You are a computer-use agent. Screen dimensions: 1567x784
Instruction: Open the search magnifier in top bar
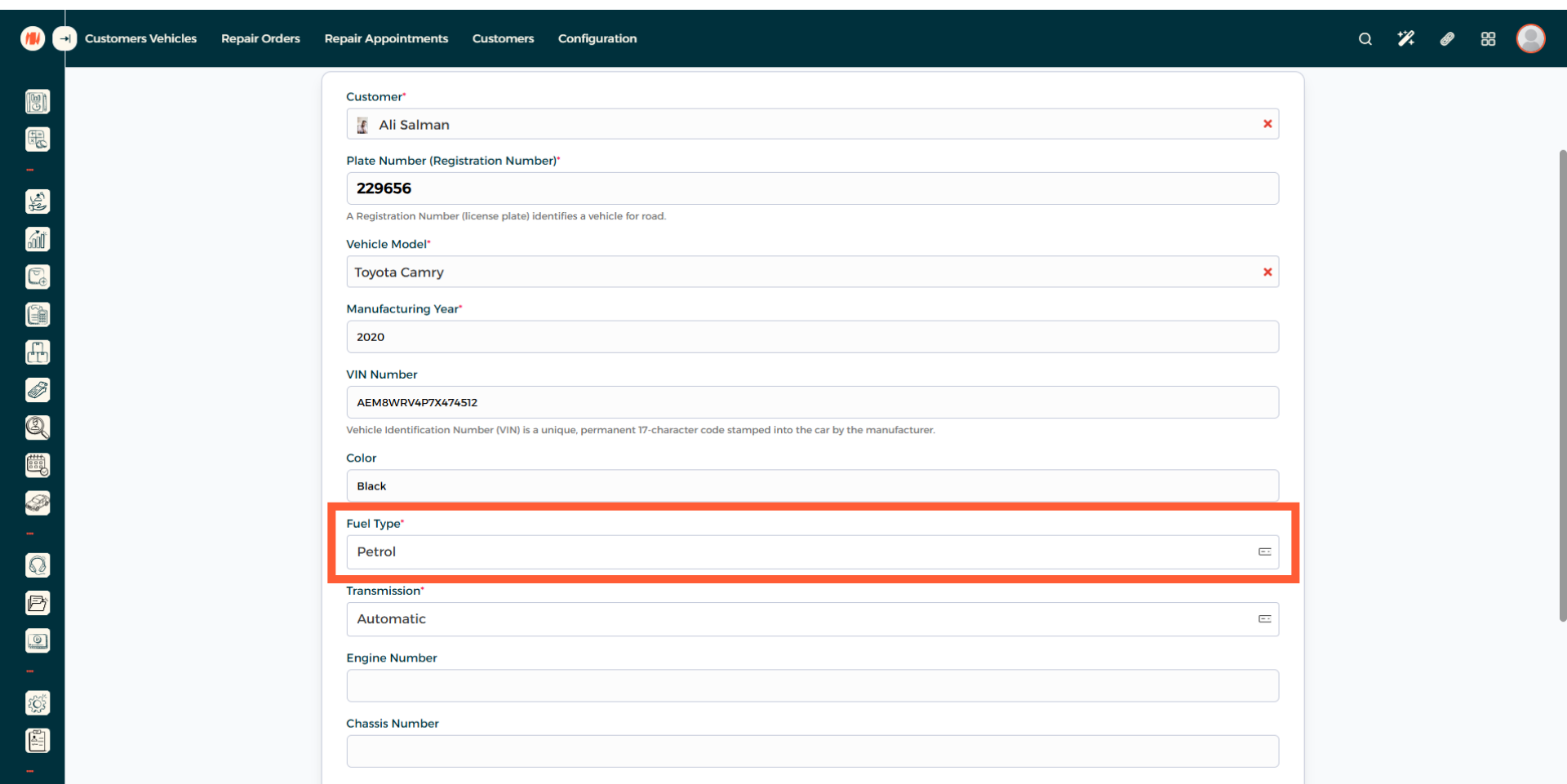1365,38
